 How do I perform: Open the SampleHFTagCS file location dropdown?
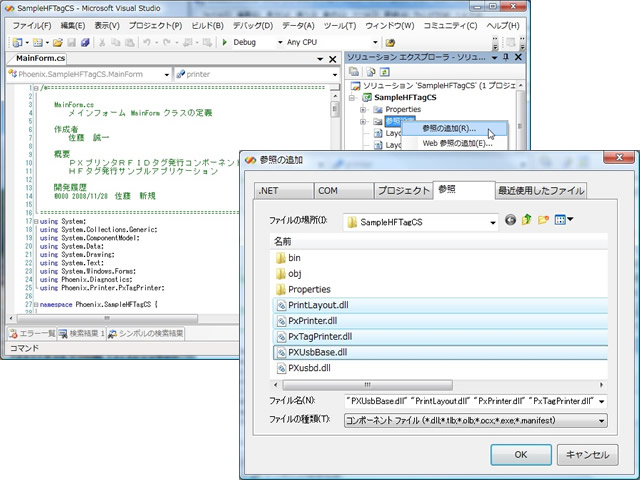493,222
